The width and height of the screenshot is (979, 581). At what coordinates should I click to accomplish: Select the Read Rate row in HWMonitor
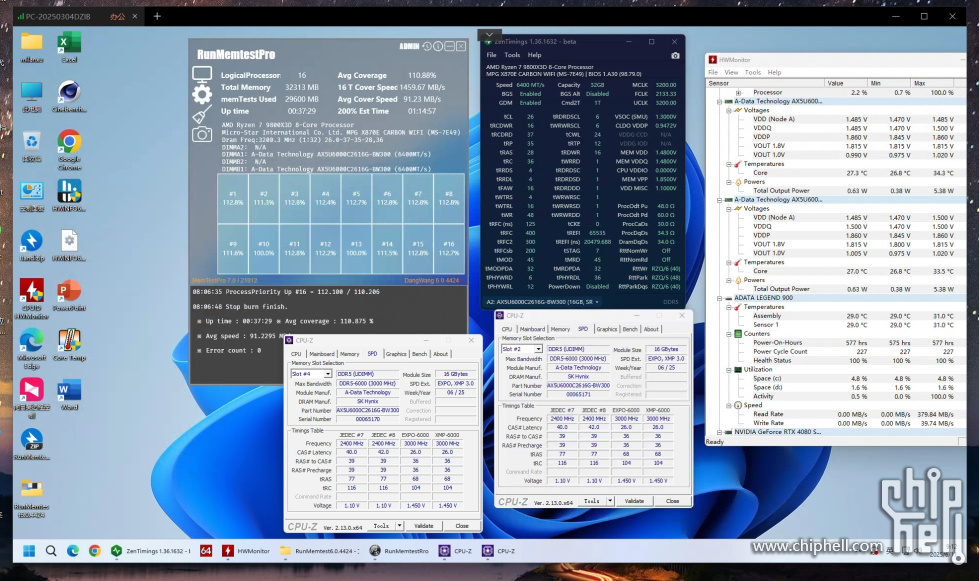(x=836, y=414)
